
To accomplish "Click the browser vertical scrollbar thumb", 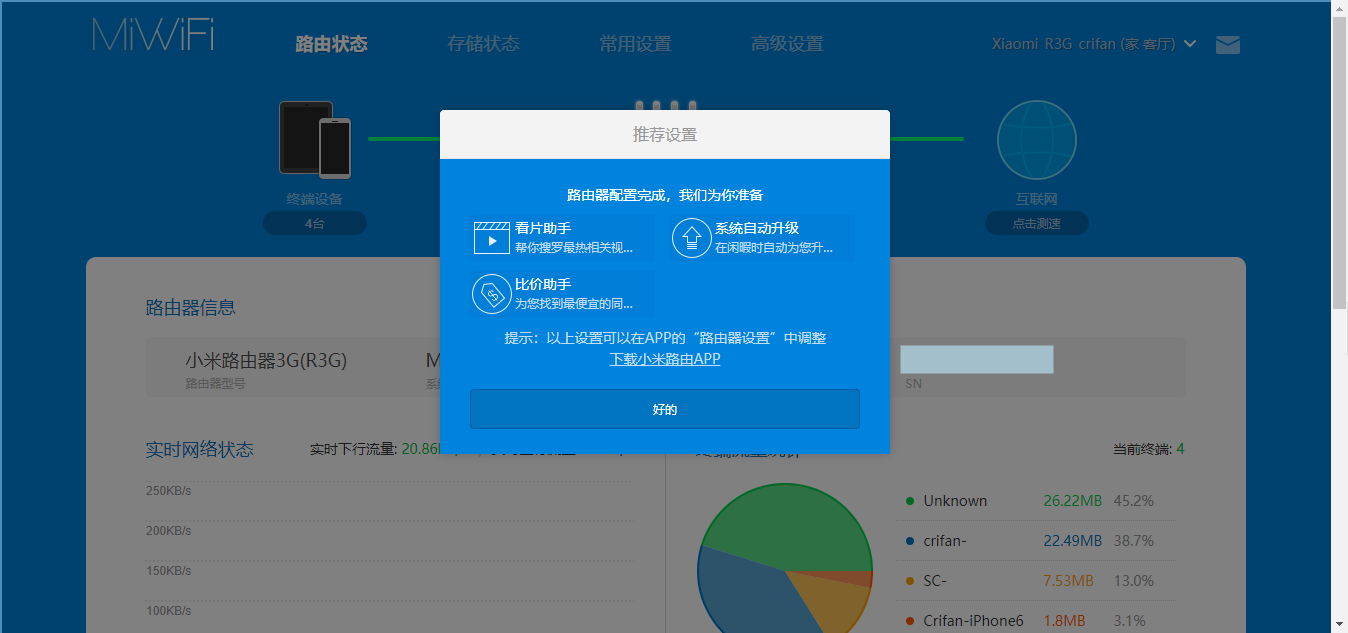I will click(x=1340, y=161).
